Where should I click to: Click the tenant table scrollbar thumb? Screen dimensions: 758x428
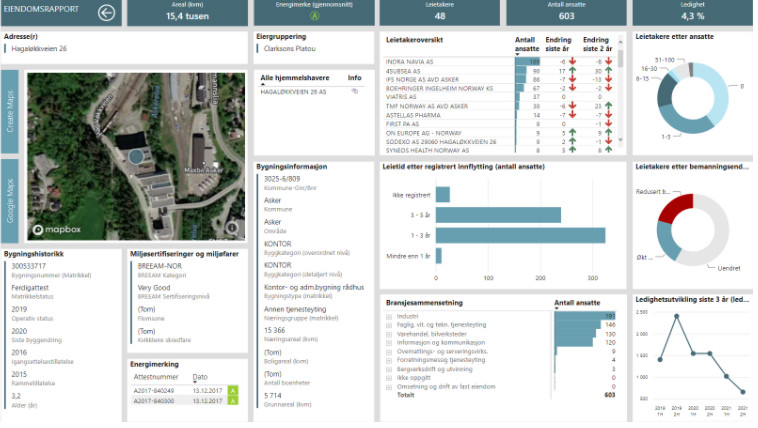coord(620,58)
